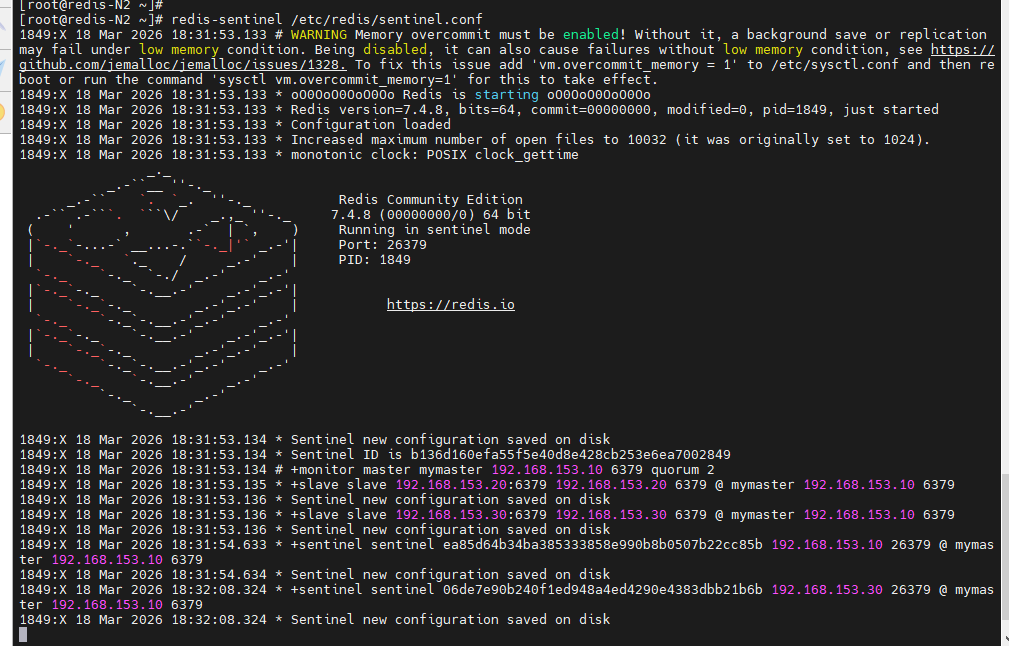Click the terminal cursor block at bottom
This screenshot has width=1009, height=646.
pyautogui.click(x=23, y=634)
